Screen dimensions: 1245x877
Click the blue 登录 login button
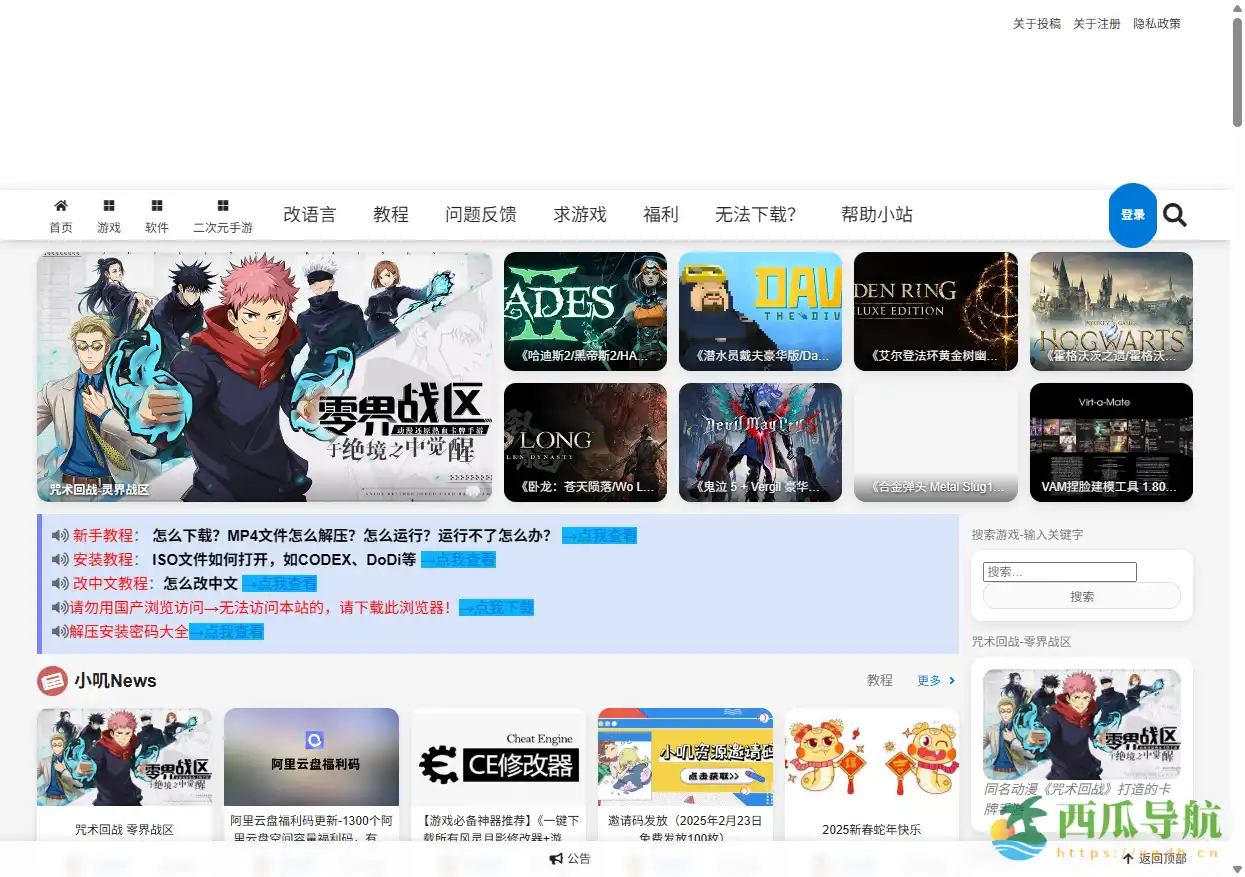(x=1132, y=214)
